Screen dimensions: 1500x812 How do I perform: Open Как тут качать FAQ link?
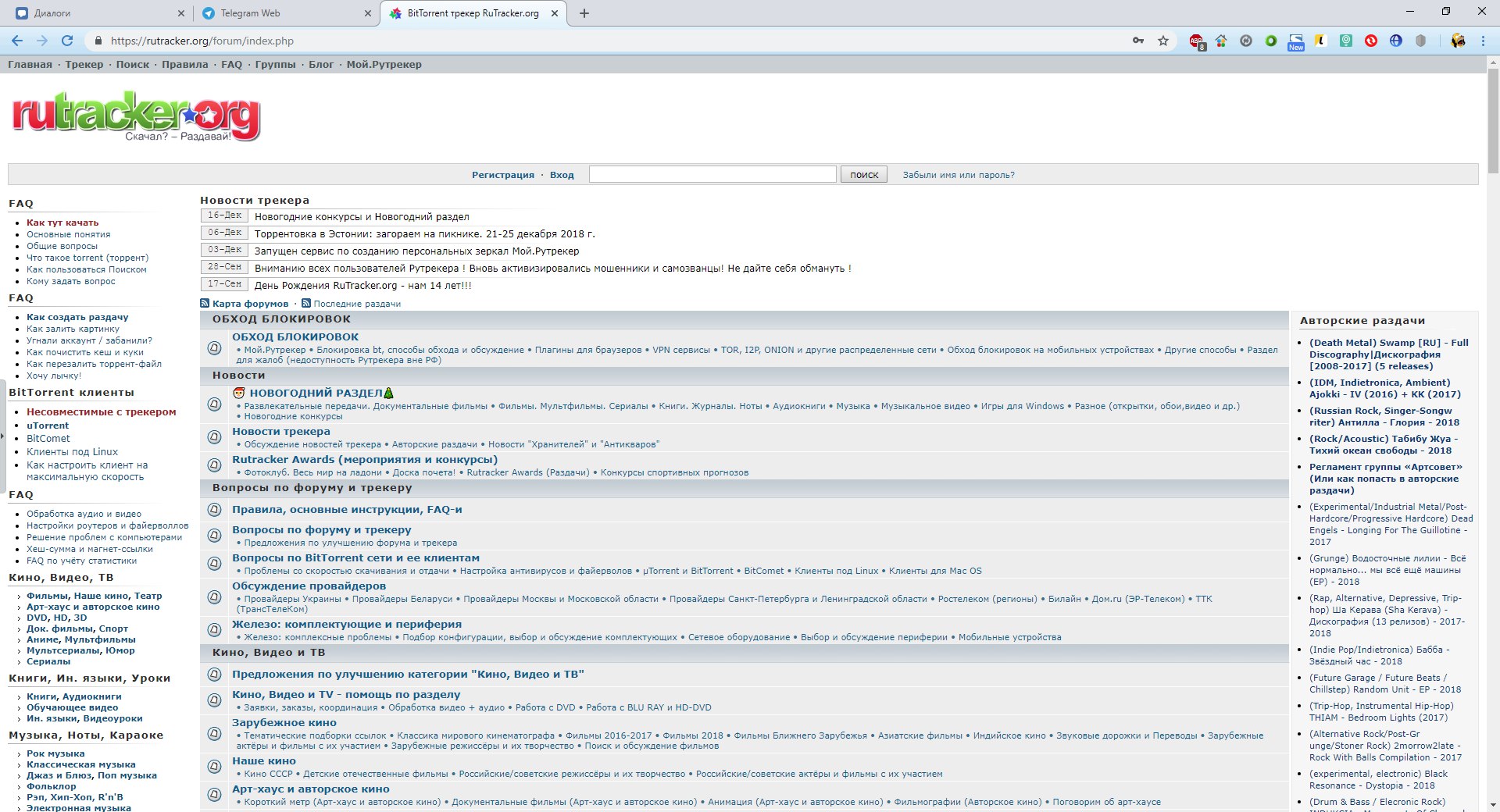click(x=62, y=223)
